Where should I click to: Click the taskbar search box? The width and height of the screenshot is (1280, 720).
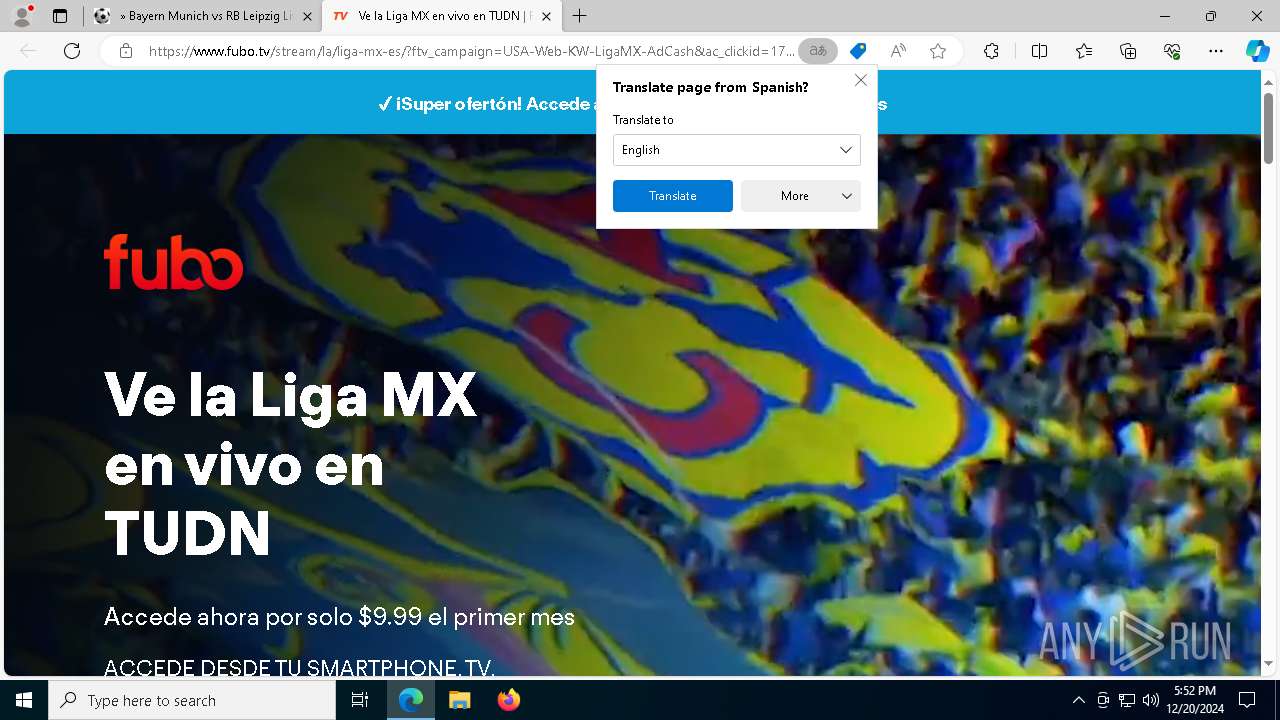(x=192, y=700)
